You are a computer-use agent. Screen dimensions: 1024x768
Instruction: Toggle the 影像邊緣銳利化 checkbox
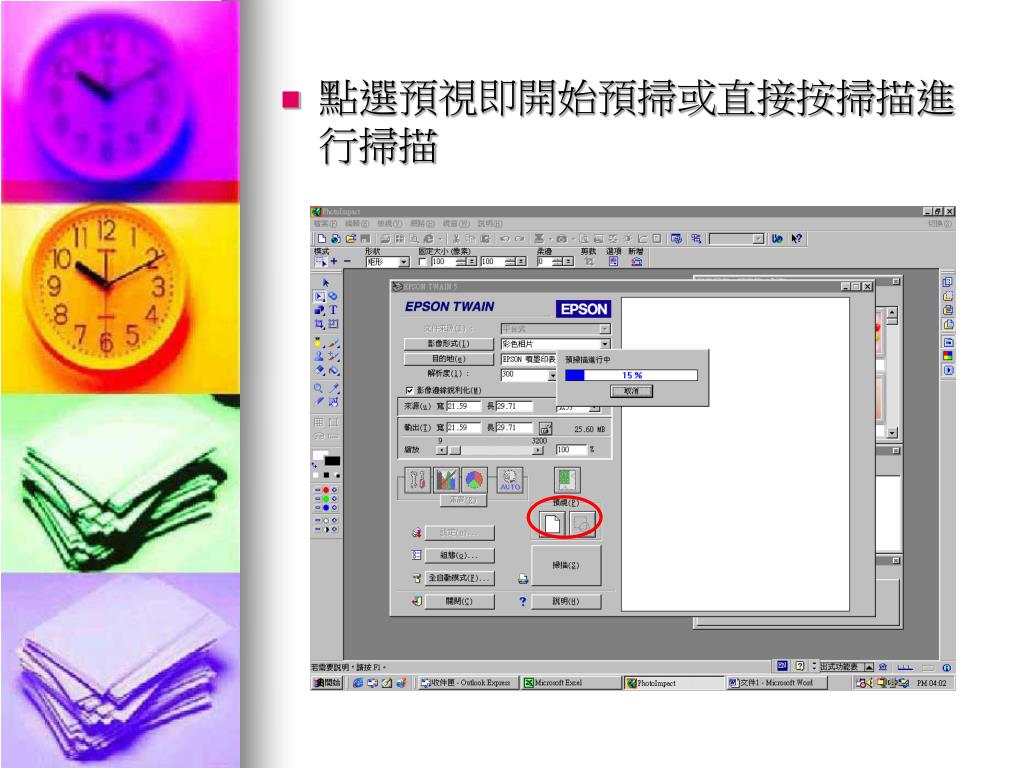pos(409,390)
